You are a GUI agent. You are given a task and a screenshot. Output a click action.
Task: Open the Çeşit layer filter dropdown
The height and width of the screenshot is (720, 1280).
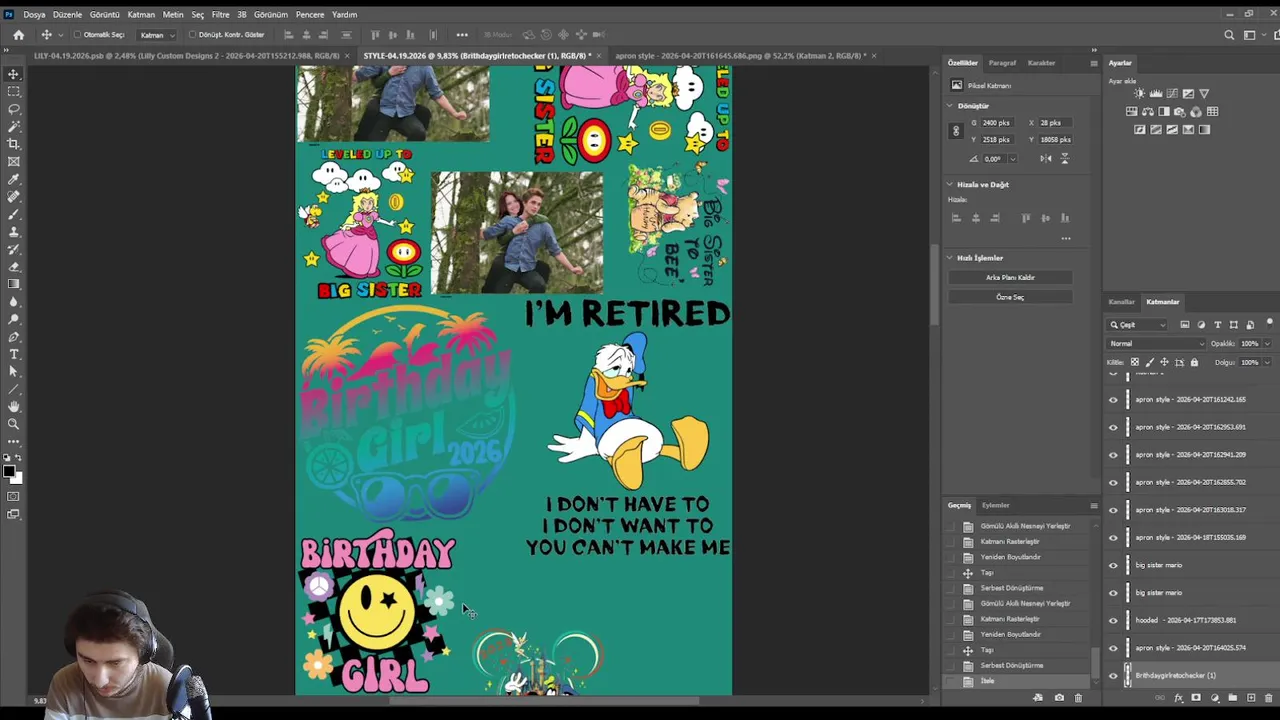click(1138, 325)
